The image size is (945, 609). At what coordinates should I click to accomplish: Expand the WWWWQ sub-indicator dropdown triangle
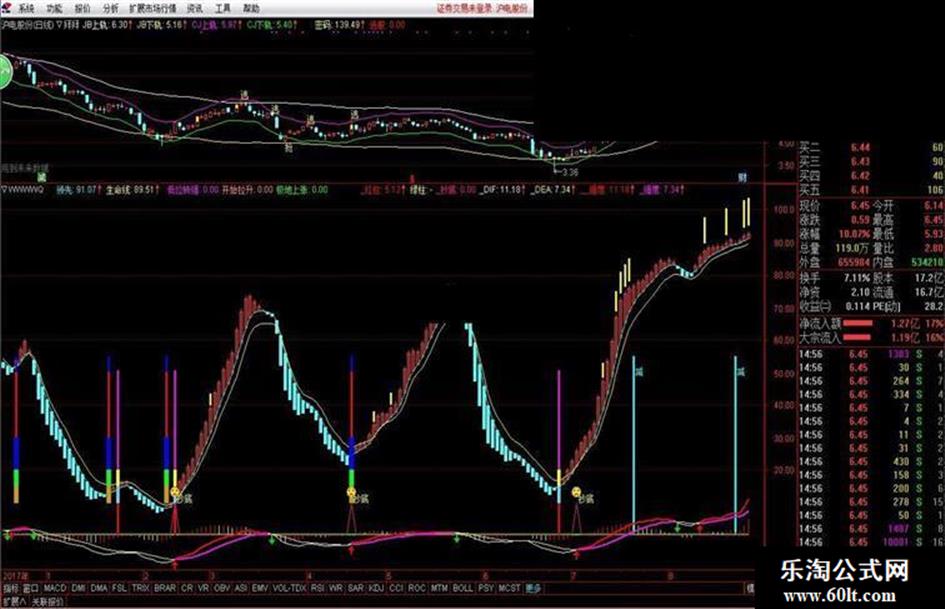(4, 189)
